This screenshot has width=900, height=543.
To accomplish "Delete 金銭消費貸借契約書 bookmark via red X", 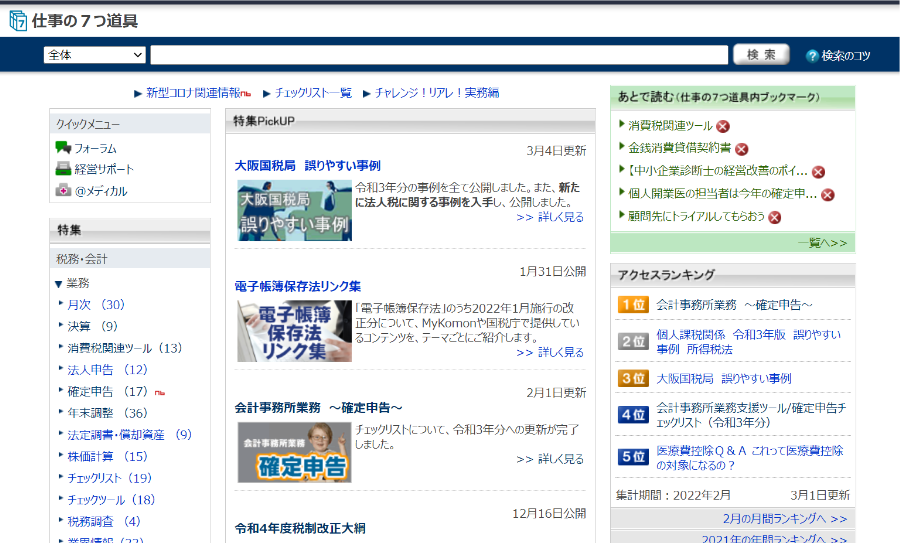I will [742, 149].
